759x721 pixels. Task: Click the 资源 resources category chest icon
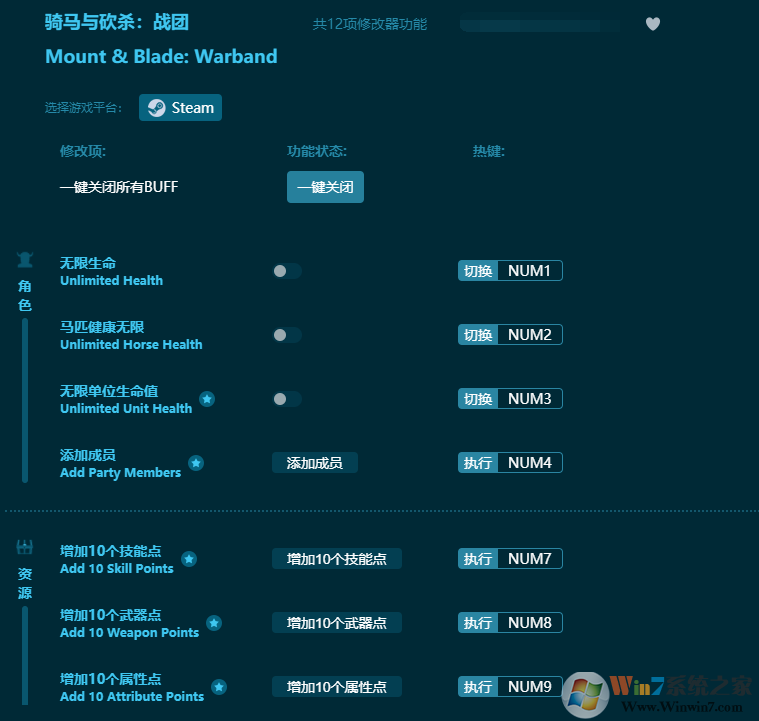point(25,547)
